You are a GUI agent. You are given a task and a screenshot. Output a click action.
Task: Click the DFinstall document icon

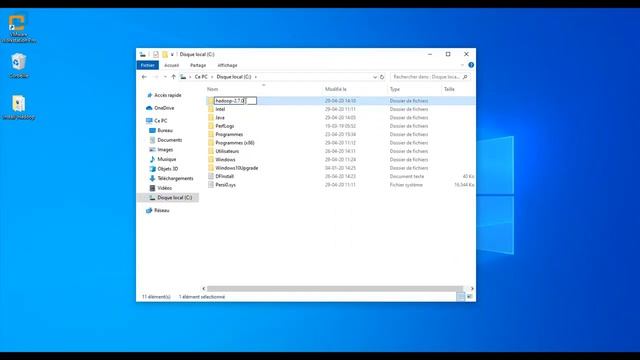click(x=211, y=176)
